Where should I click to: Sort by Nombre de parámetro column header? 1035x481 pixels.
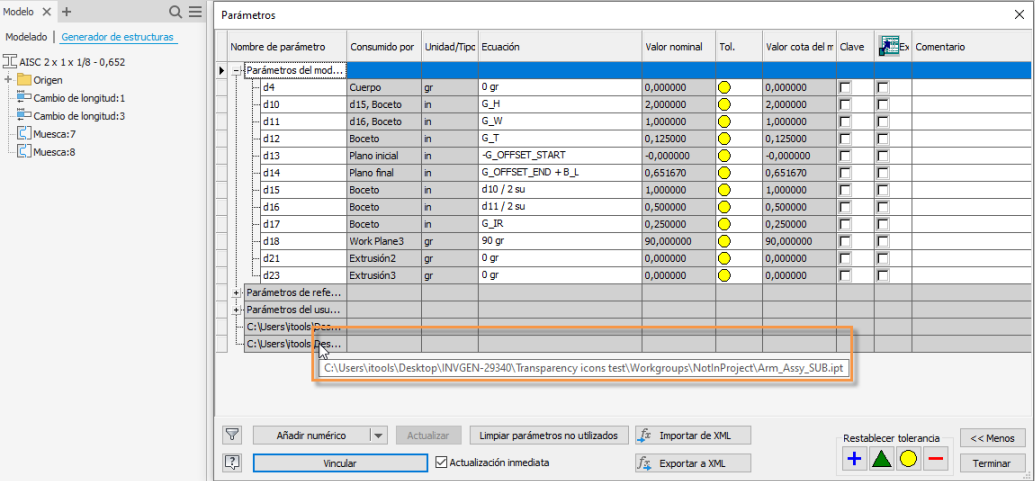(x=287, y=47)
